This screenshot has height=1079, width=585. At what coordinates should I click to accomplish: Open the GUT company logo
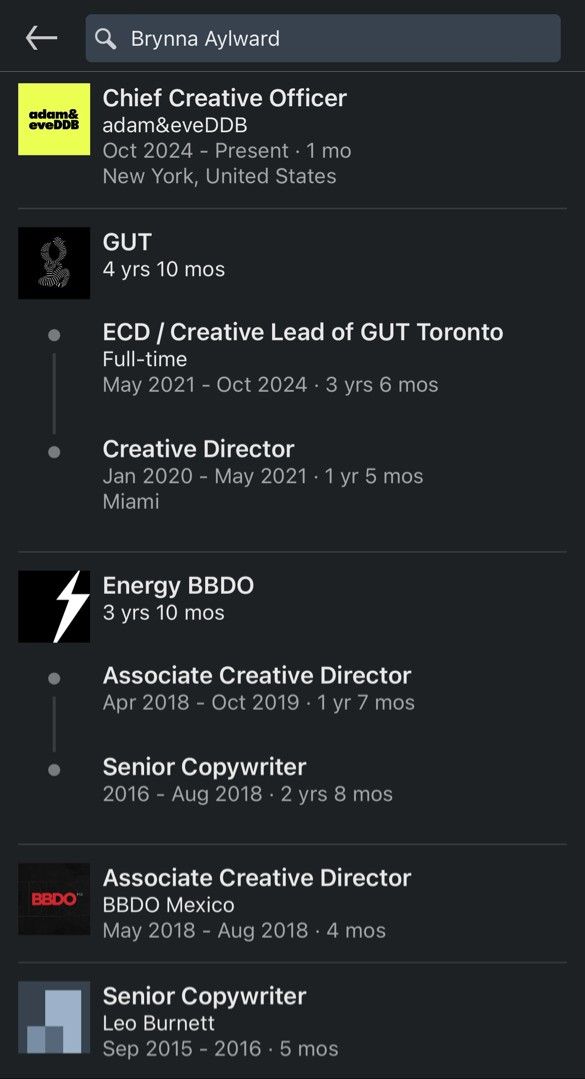coord(54,263)
